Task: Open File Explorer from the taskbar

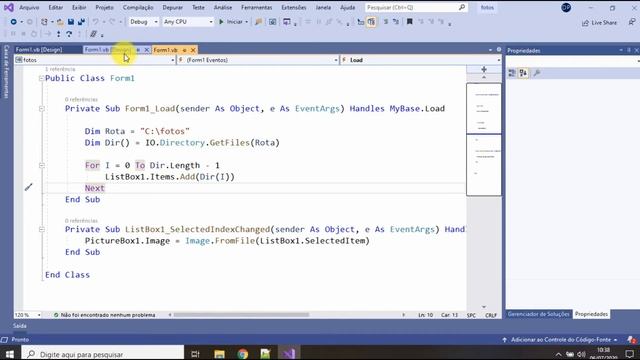Action: pyautogui.click(x=220, y=354)
